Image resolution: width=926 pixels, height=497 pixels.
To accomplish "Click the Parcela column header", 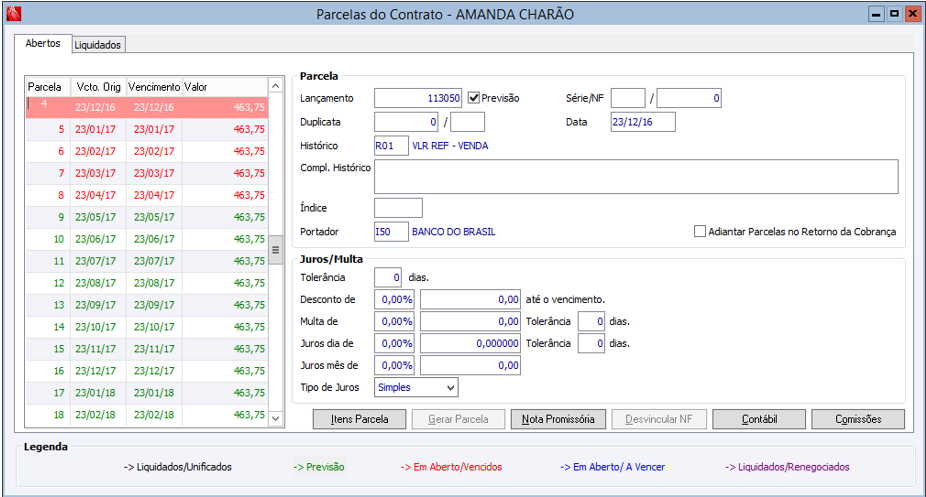I will [48, 87].
